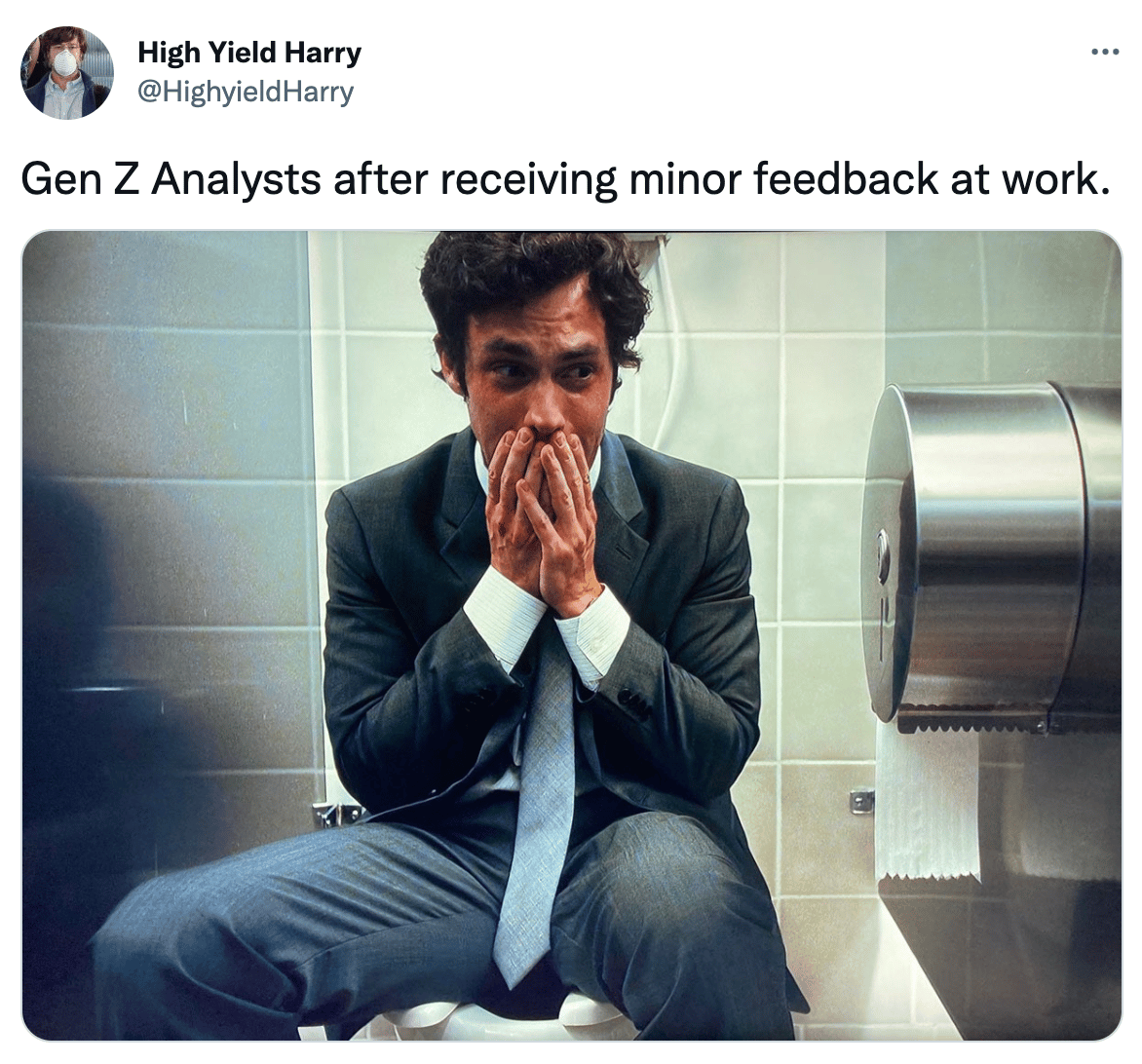The height and width of the screenshot is (1064, 1142).
Task: Click the tweet text about Gen Z Analysts
Action: (565, 179)
